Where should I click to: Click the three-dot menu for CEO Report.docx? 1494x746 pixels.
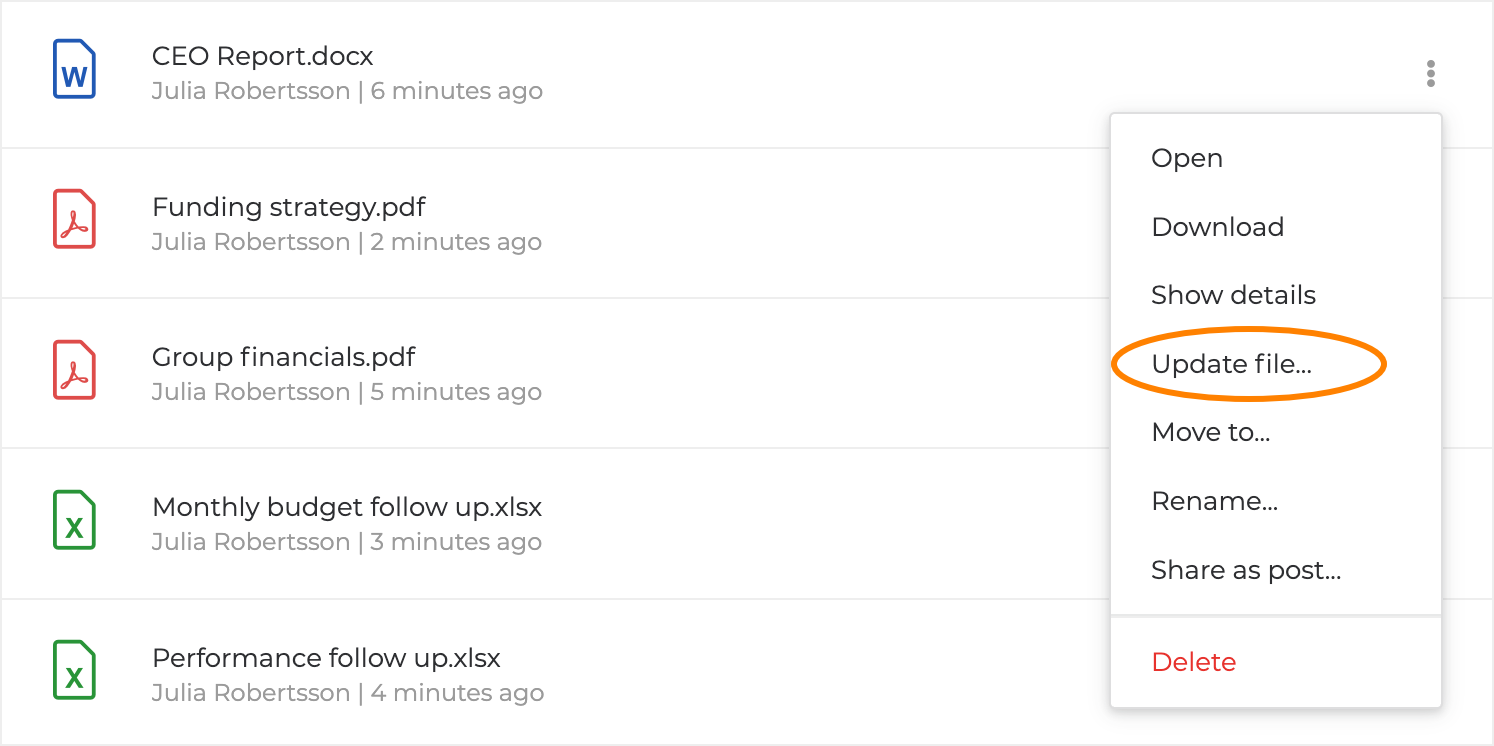1431,73
